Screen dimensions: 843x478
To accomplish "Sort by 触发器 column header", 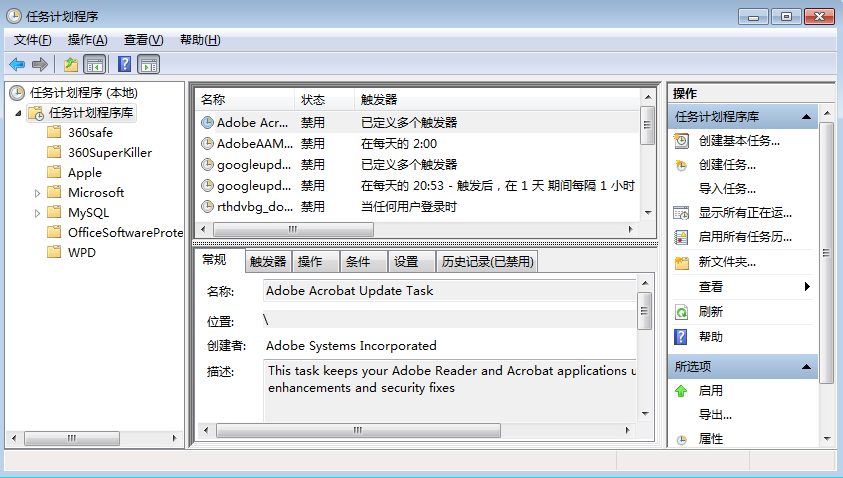I will [497, 99].
